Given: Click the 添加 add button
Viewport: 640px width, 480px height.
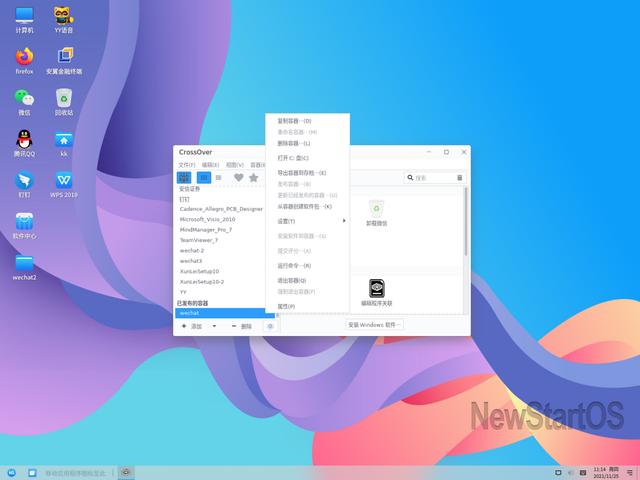Looking at the screenshot, I should tap(192, 326).
